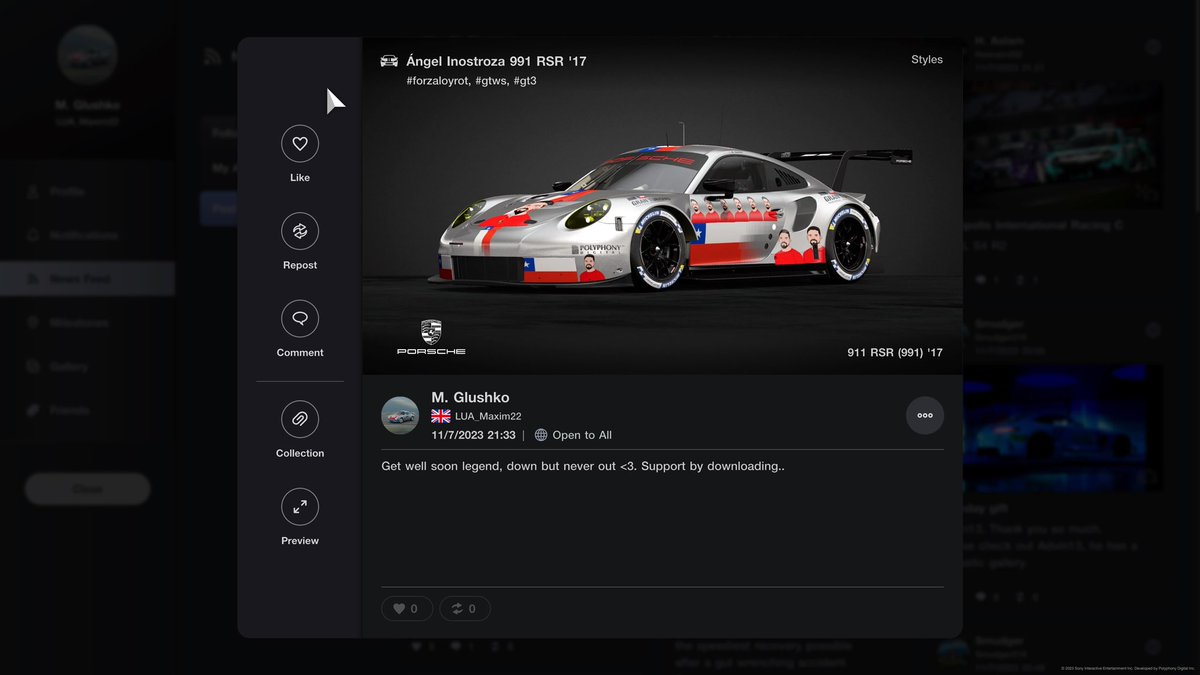The height and width of the screenshot is (675, 1200).
Task: Click the LUA_Maxim22 username
Action: (488, 416)
